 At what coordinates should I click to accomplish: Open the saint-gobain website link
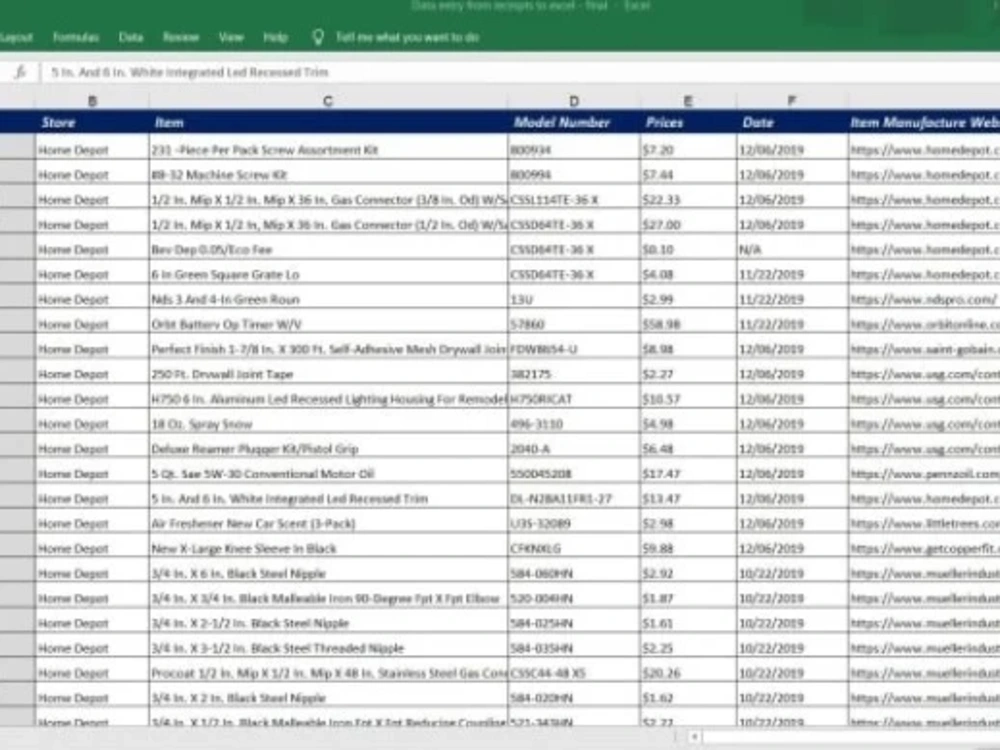[924, 349]
